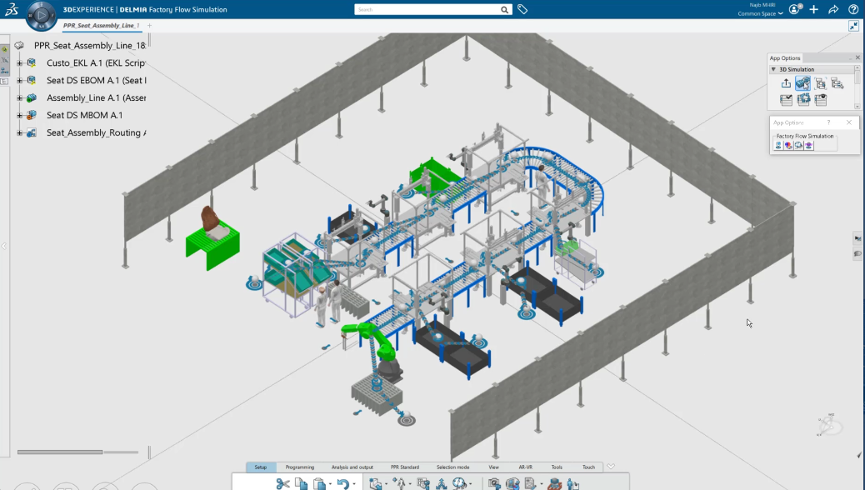The width and height of the screenshot is (866, 491).
Task: Click the tag icon beside search bar
Action: pyautogui.click(x=523, y=9)
